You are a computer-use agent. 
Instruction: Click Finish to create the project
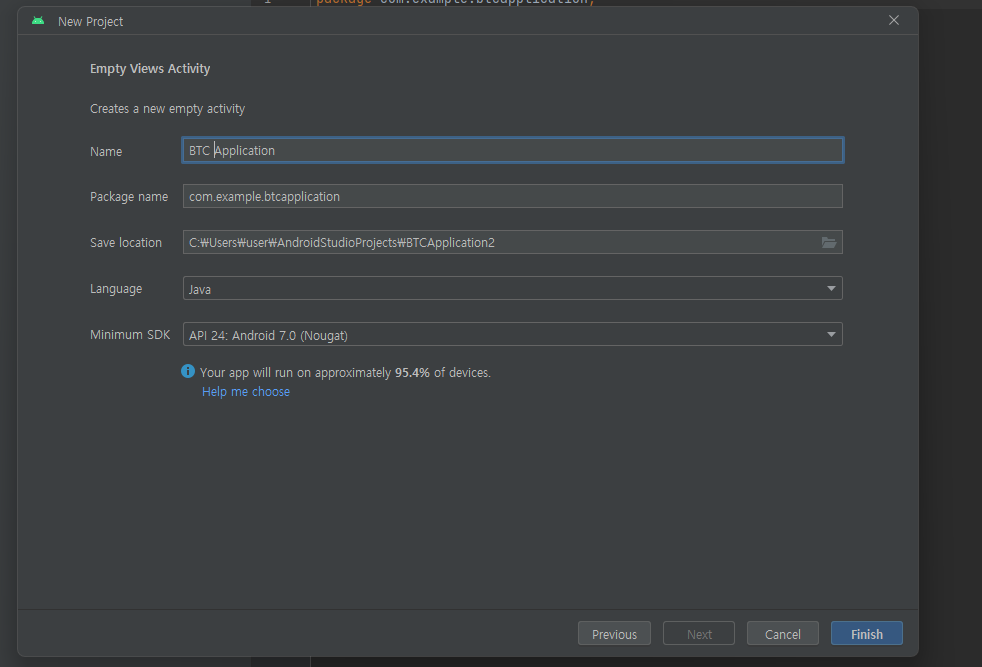tap(867, 634)
